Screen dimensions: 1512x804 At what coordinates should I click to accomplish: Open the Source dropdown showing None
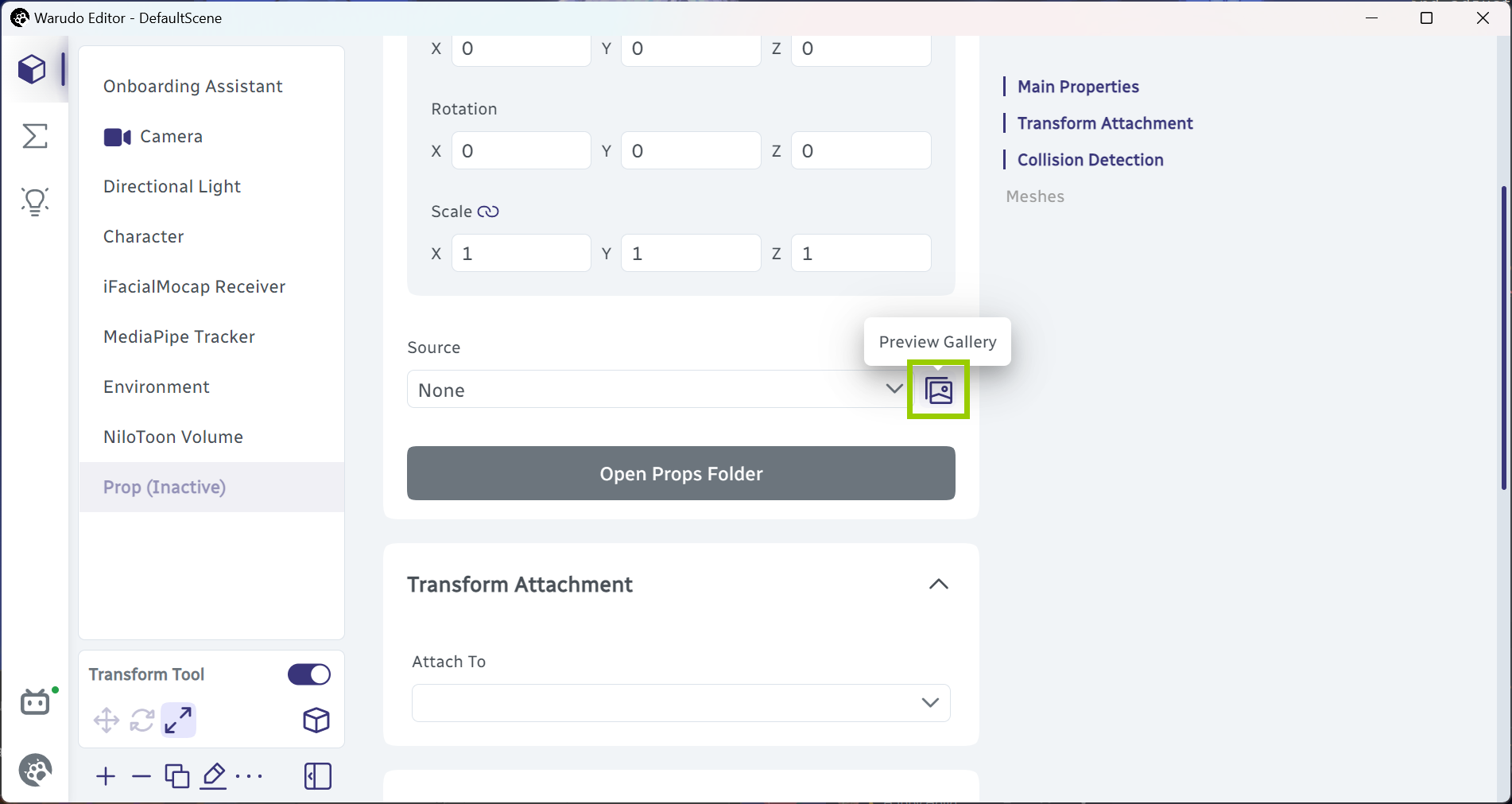point(657,390)
